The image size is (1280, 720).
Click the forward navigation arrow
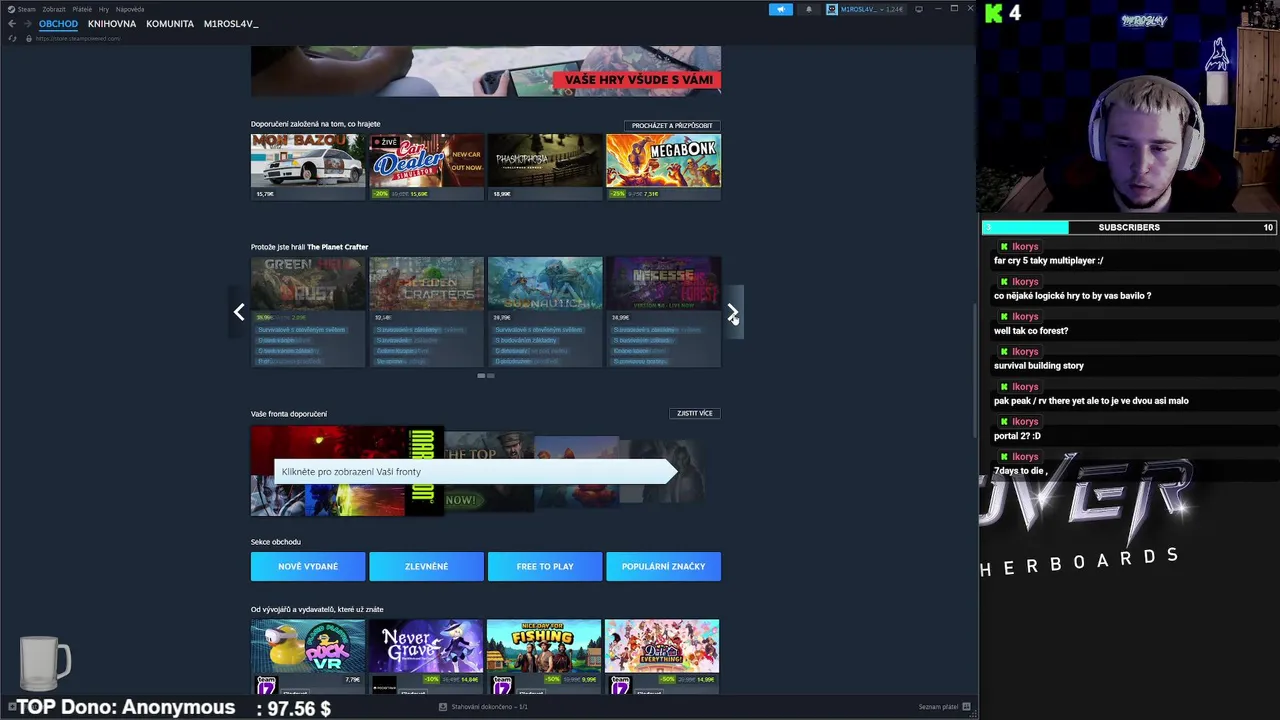point(27,24)
